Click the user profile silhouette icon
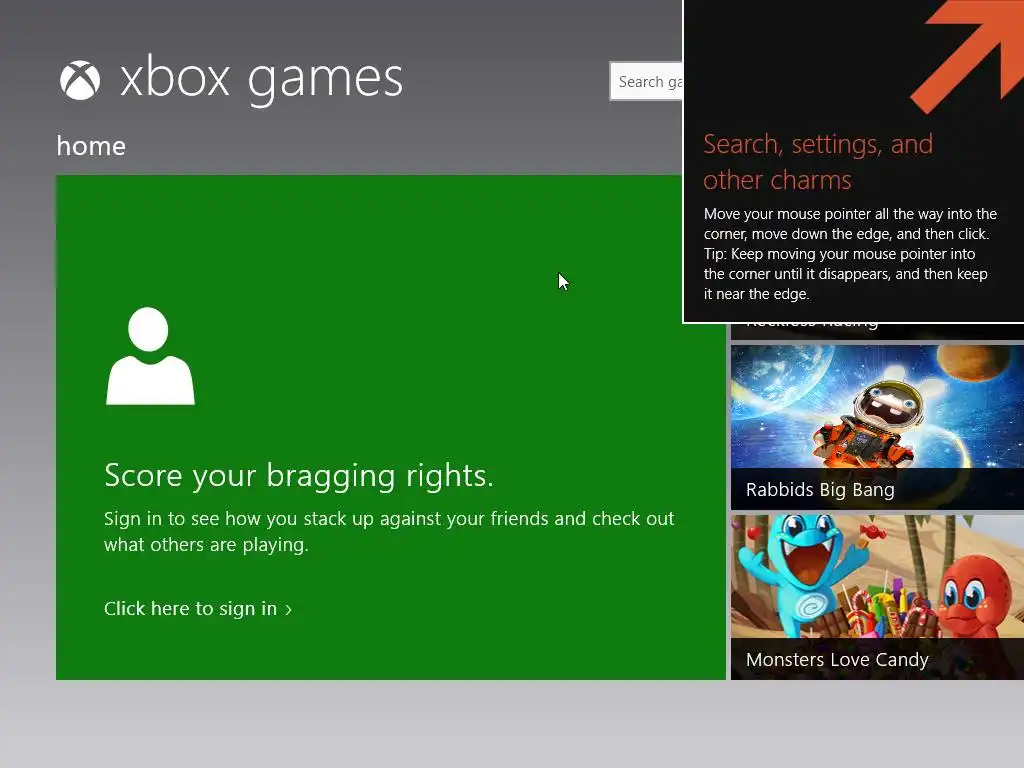Screen dimensions: 1024x768 click(150, 356)
